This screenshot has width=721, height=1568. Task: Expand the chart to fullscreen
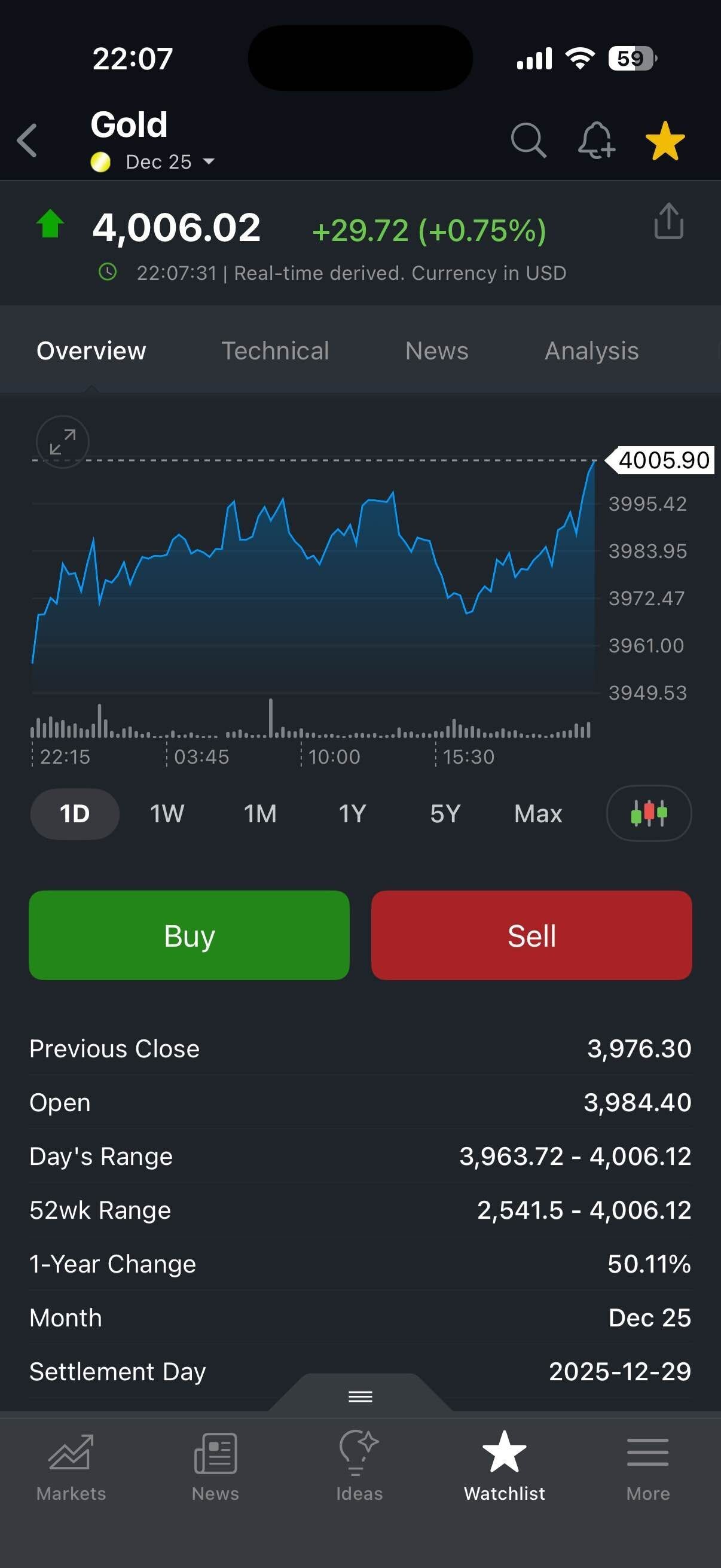click(x=63, y=442)
